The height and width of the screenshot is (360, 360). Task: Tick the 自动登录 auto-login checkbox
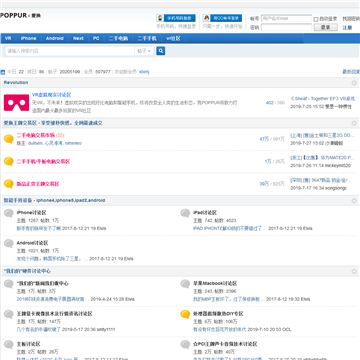click(x=316, y=19)
